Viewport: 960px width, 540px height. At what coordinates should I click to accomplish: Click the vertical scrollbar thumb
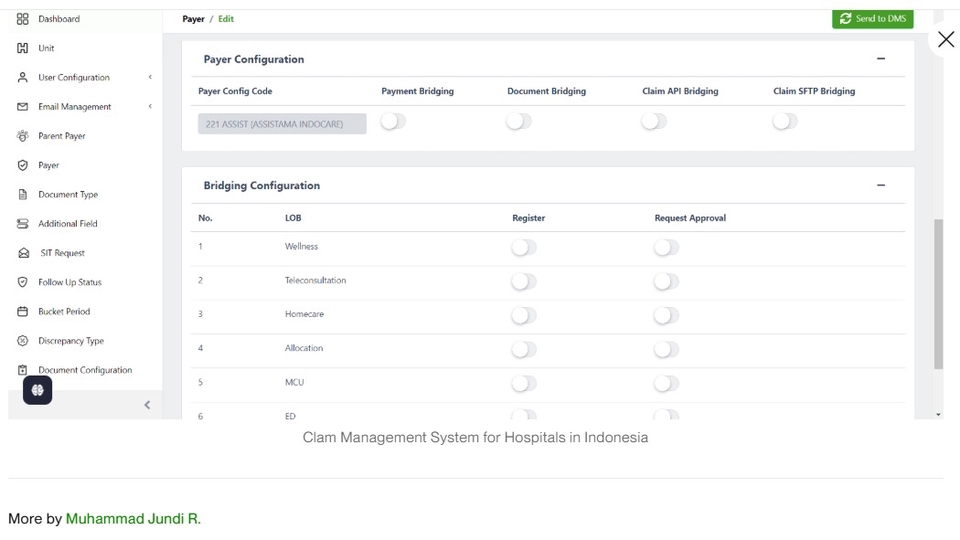point(939,294)
